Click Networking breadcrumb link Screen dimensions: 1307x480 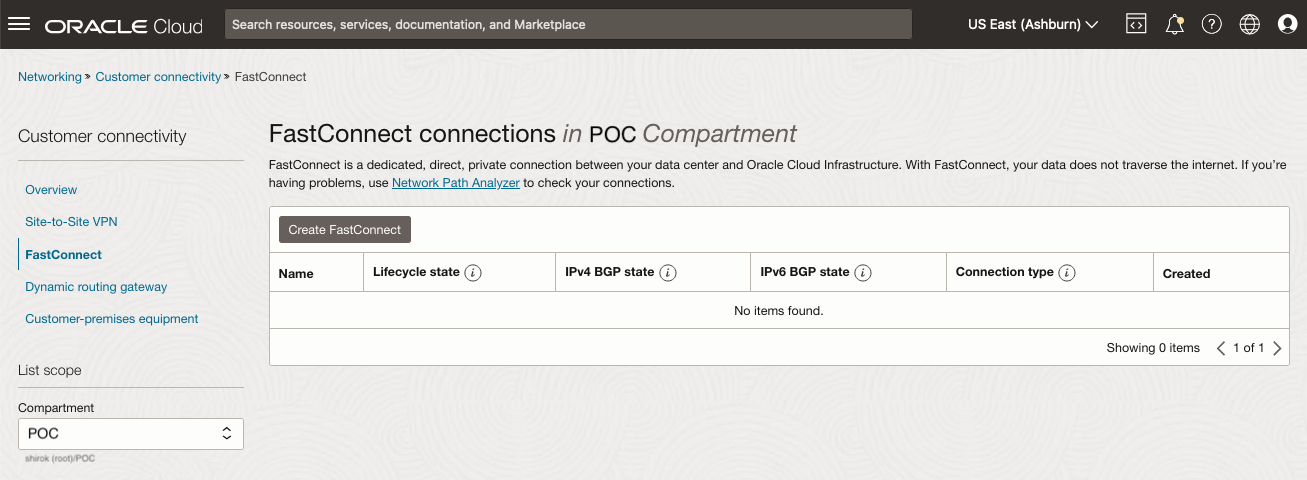tap(50, 77)
